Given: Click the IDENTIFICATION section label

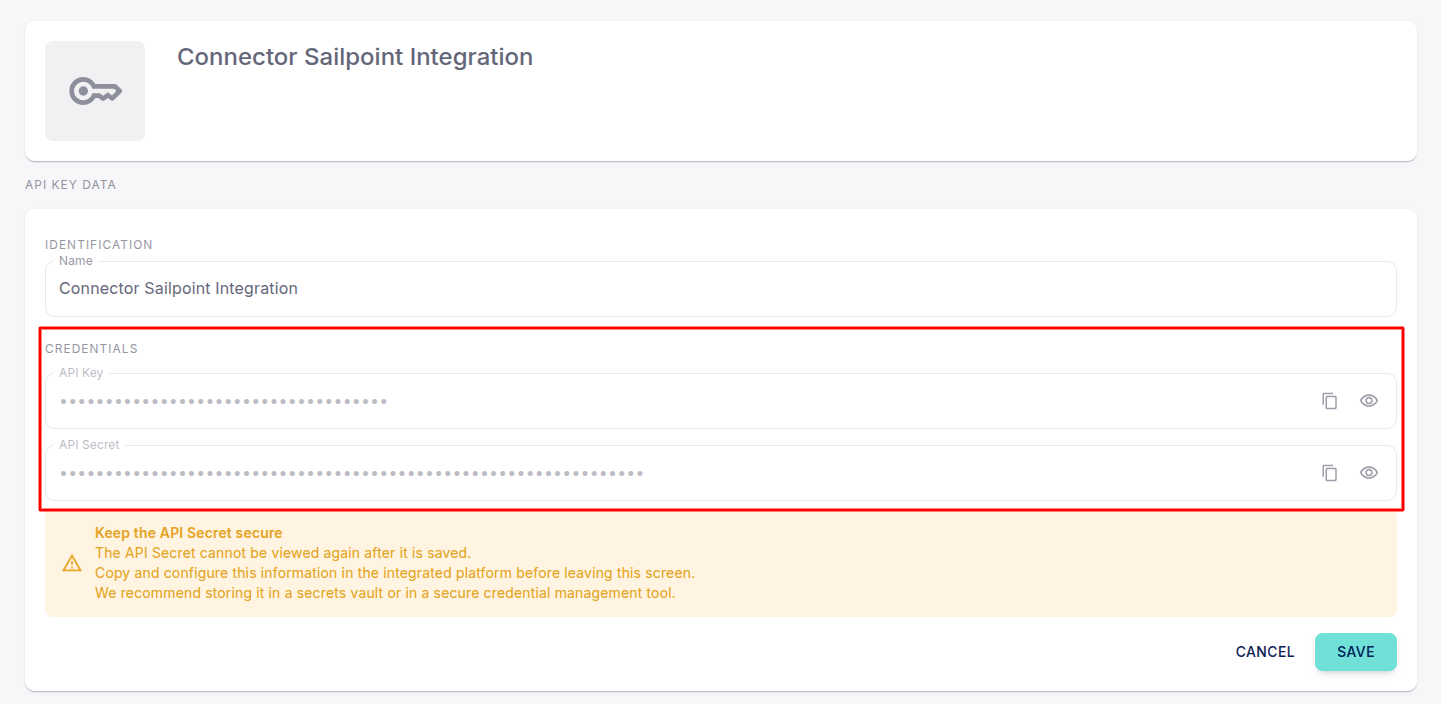Looking at the screenshot, I should [99, 245].
